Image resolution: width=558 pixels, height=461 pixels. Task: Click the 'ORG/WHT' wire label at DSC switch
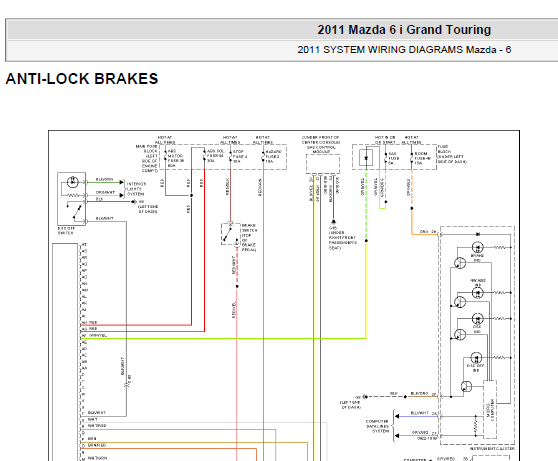105,192
